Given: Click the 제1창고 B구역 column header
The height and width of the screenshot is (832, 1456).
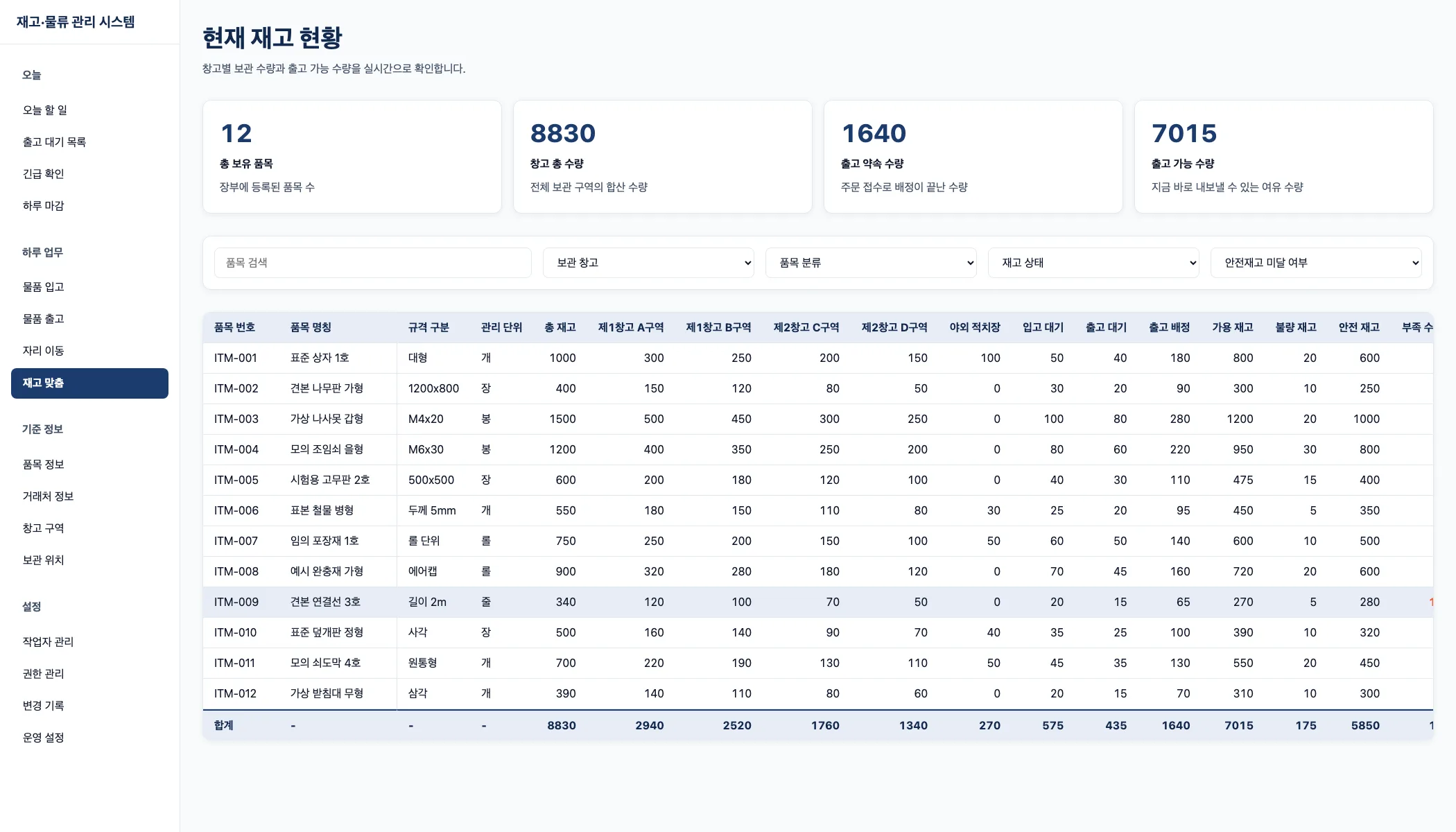Looking at the screenshot, I should 719,327.
